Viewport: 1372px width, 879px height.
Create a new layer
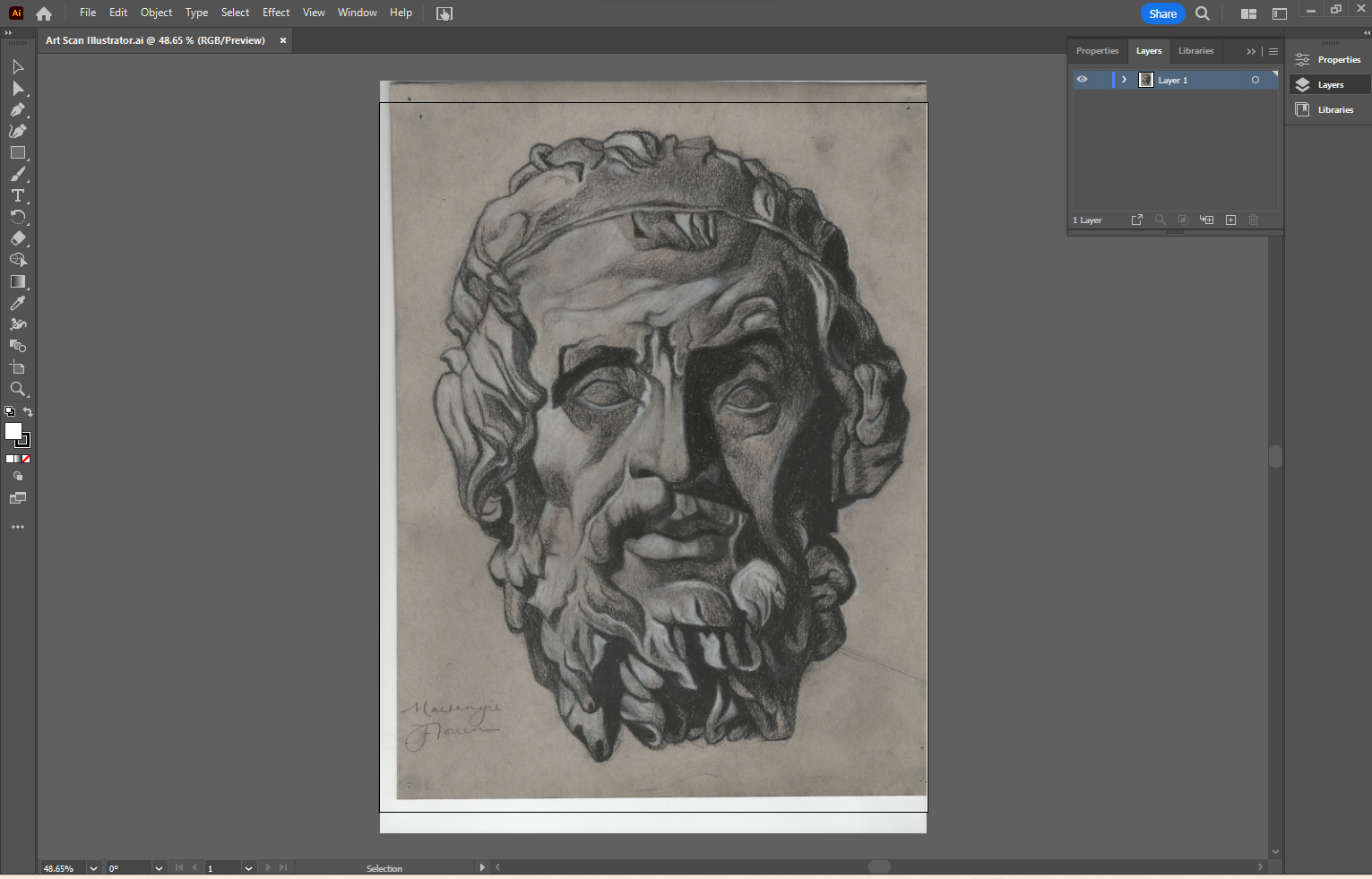tap(1230, 220)
